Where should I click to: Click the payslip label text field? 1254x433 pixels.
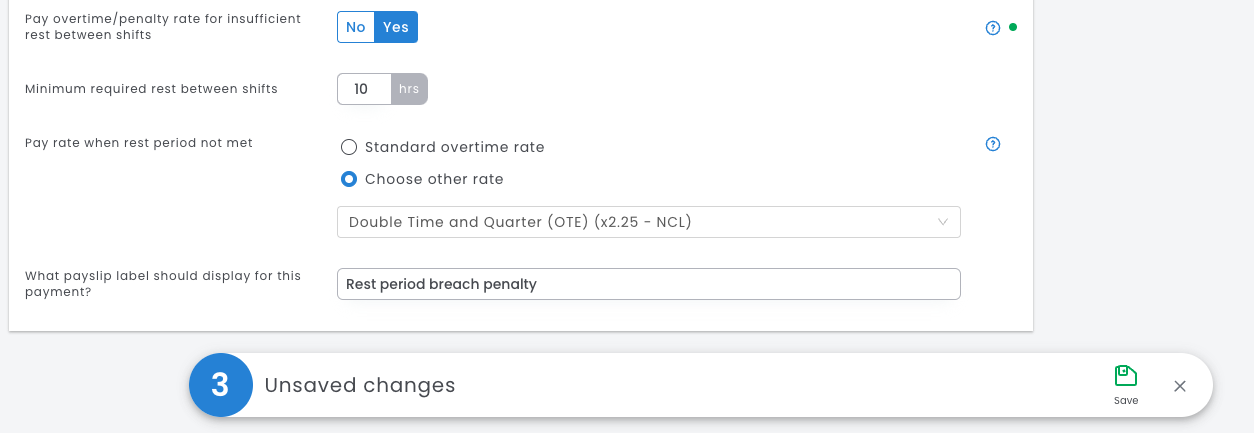point(648,284)
